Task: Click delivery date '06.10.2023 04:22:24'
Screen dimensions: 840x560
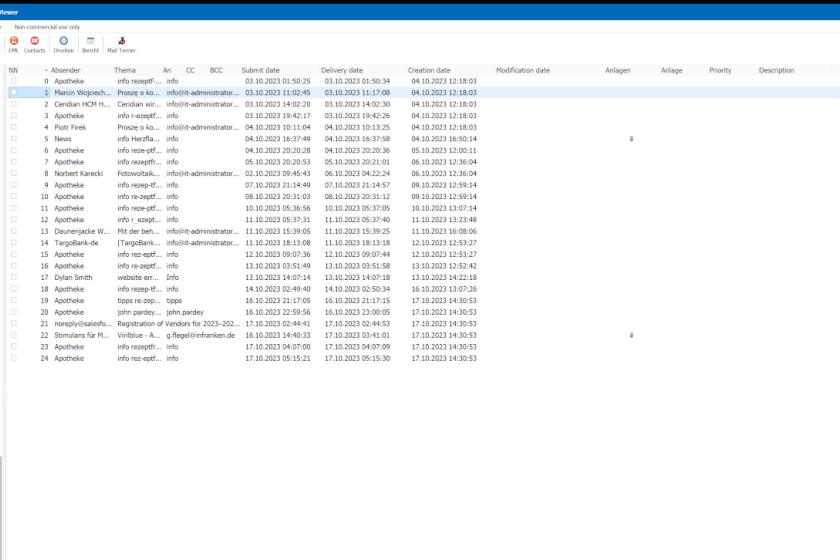Action: (357, 173)
